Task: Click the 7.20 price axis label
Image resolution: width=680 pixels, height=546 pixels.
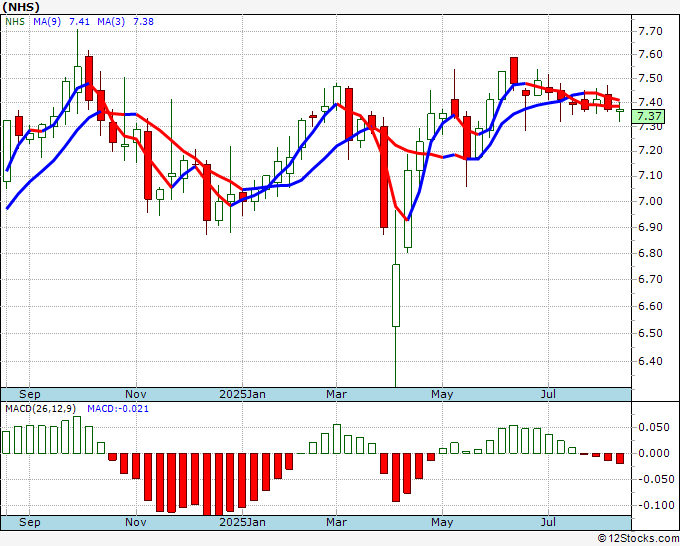Action: click(x=650, y=150)
